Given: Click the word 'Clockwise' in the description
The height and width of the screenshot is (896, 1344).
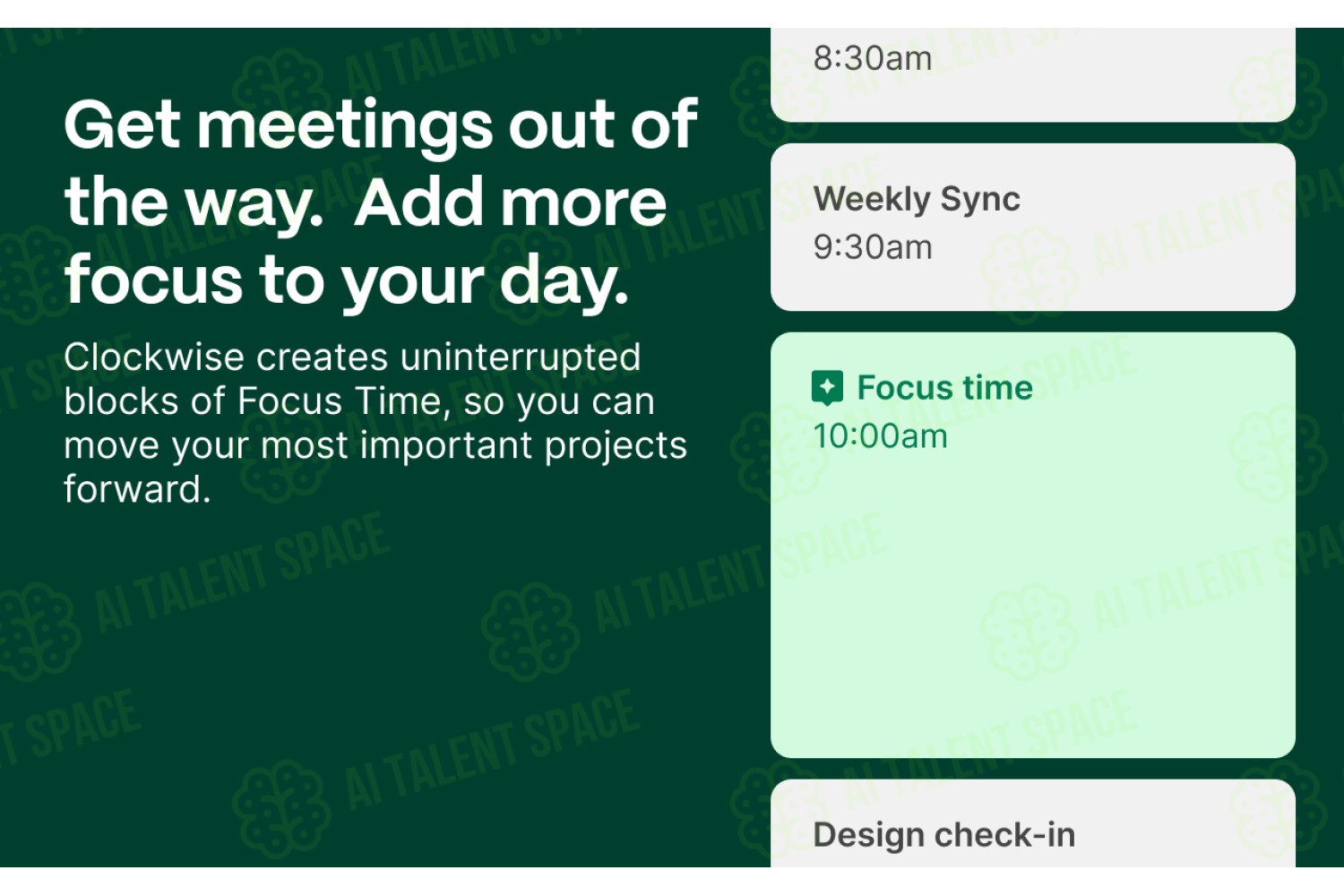Looking at the screenshot, I should [x=154, y=357].
